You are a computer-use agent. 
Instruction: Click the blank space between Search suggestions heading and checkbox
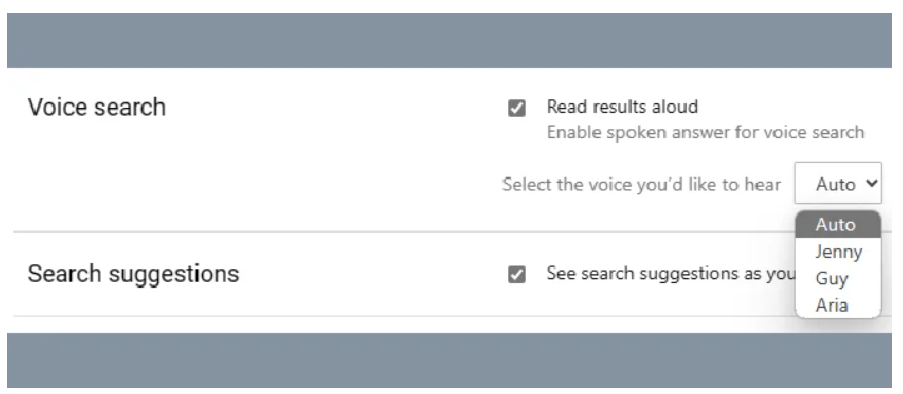click(x=373, y=274)
